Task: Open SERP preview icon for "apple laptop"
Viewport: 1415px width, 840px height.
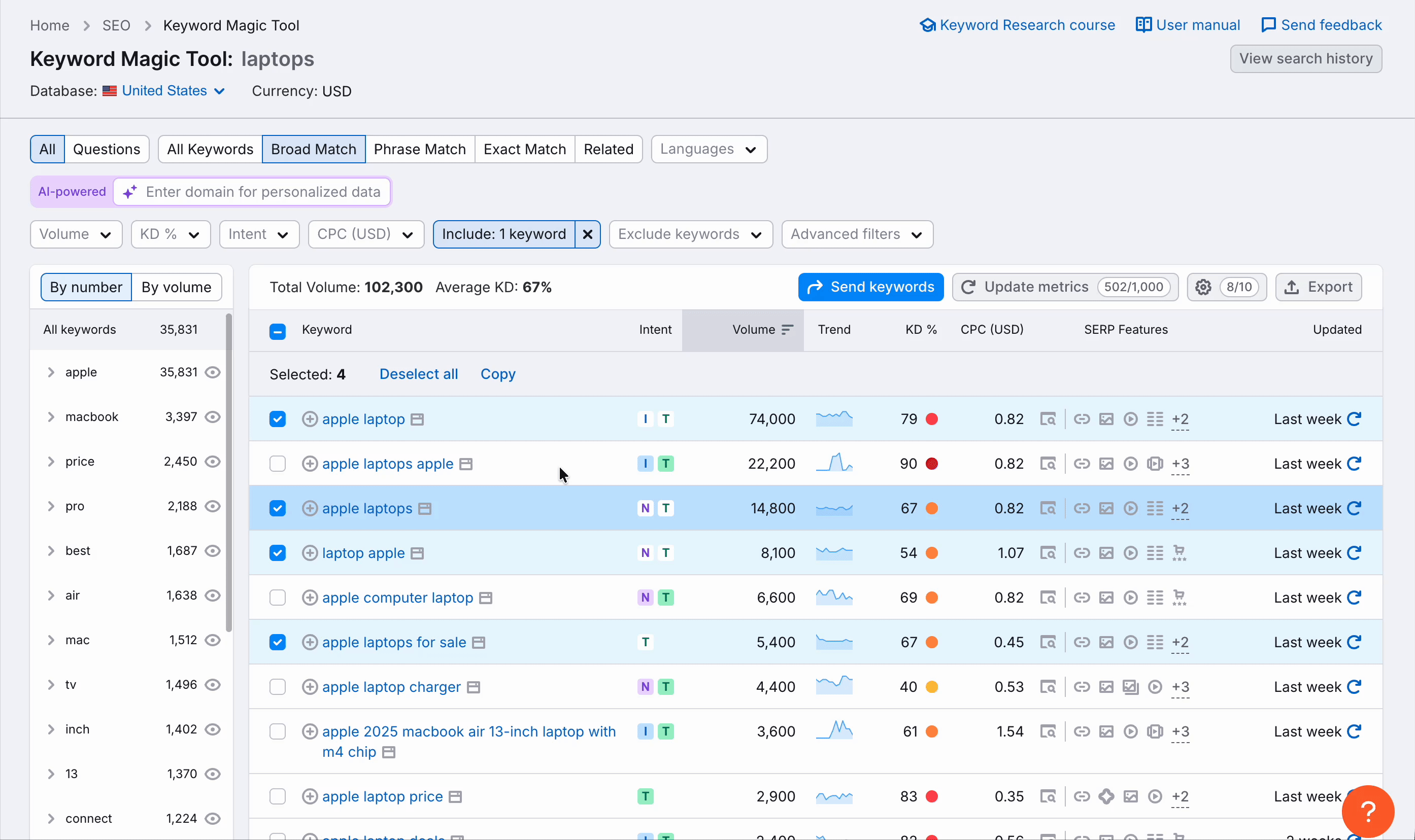Action: (x=1048, y=419)
